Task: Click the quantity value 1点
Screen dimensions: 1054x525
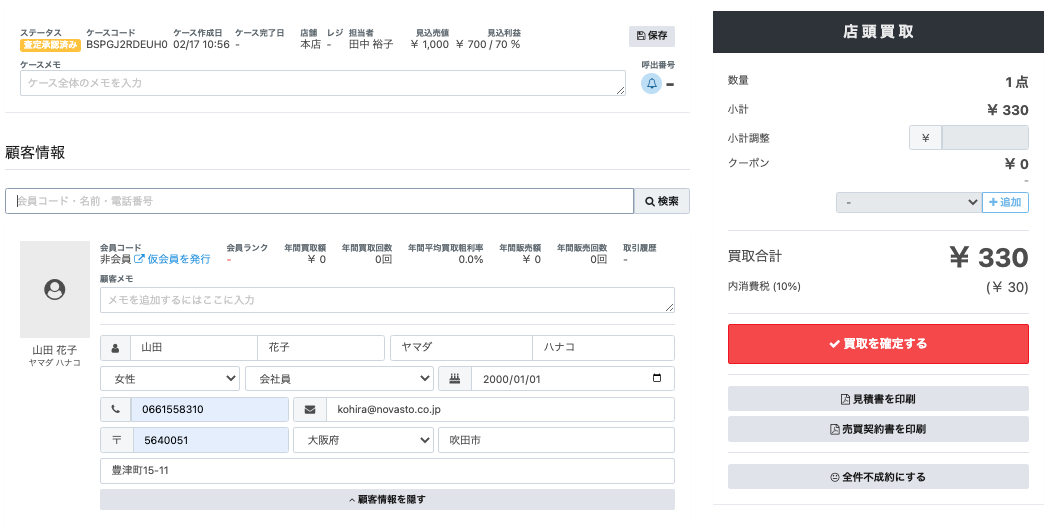Action: click(x=1016, y=83)
